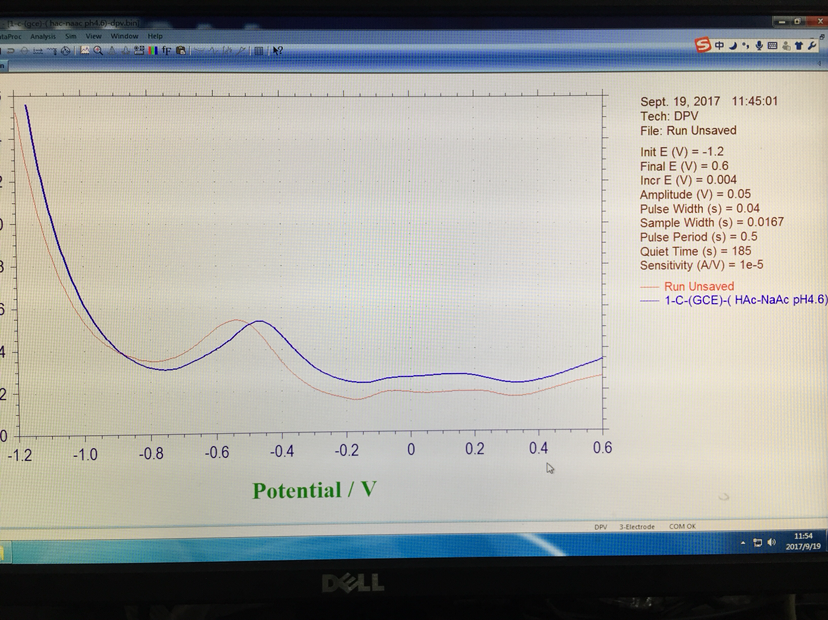Click the smoothing curve toolbar icon
This screenshot has height=620, width=828.
(199, 51)
